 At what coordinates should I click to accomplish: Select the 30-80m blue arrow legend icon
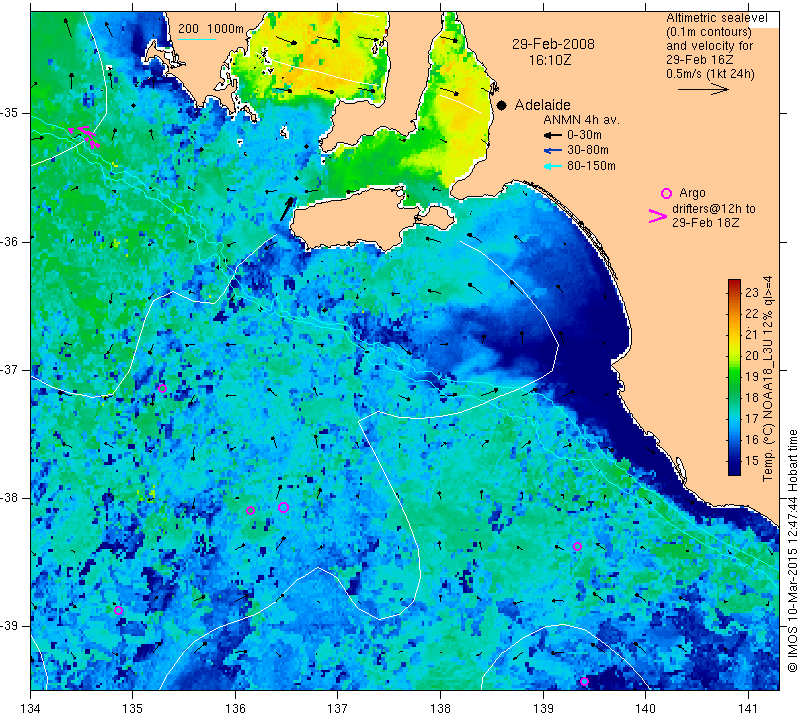coord(553,151)
